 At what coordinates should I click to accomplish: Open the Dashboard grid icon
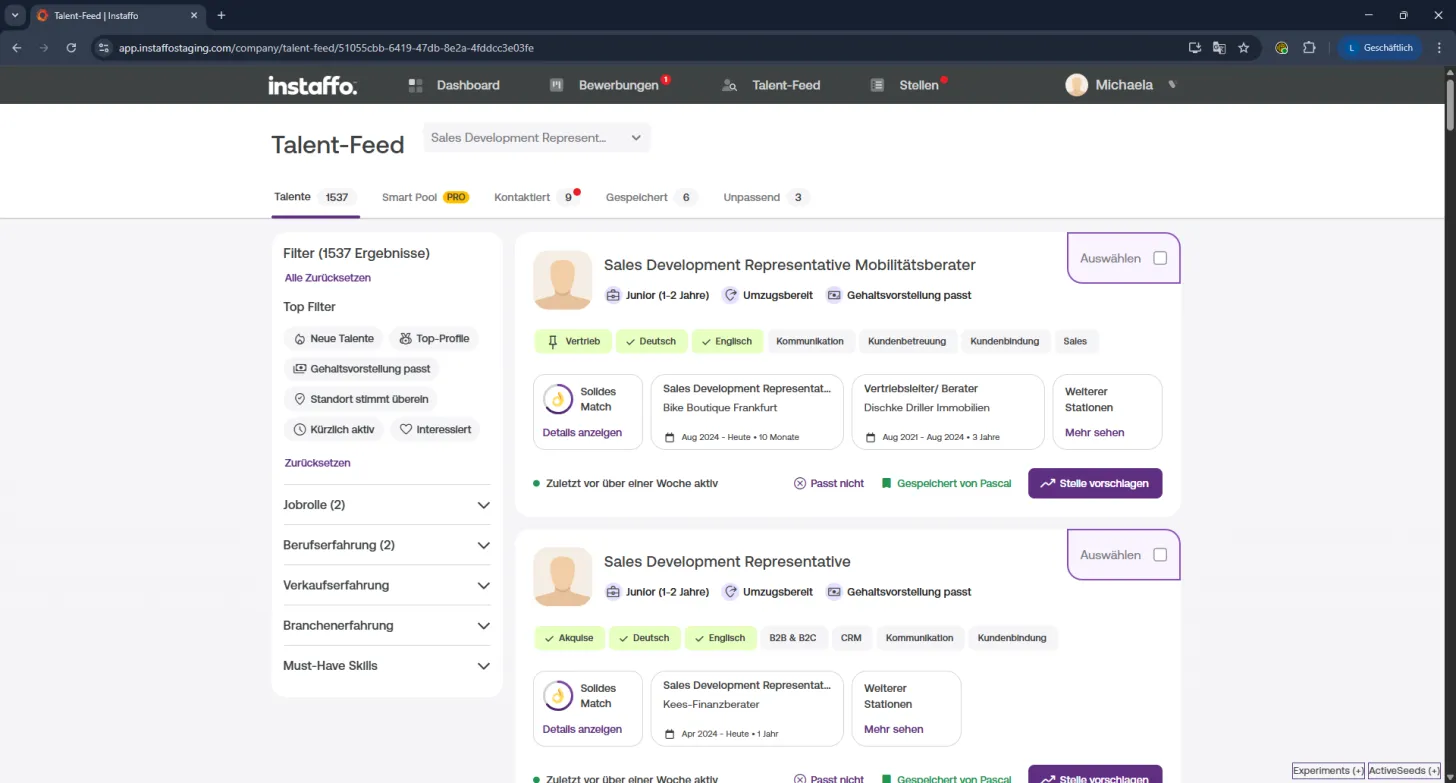[x=416, y=85]
